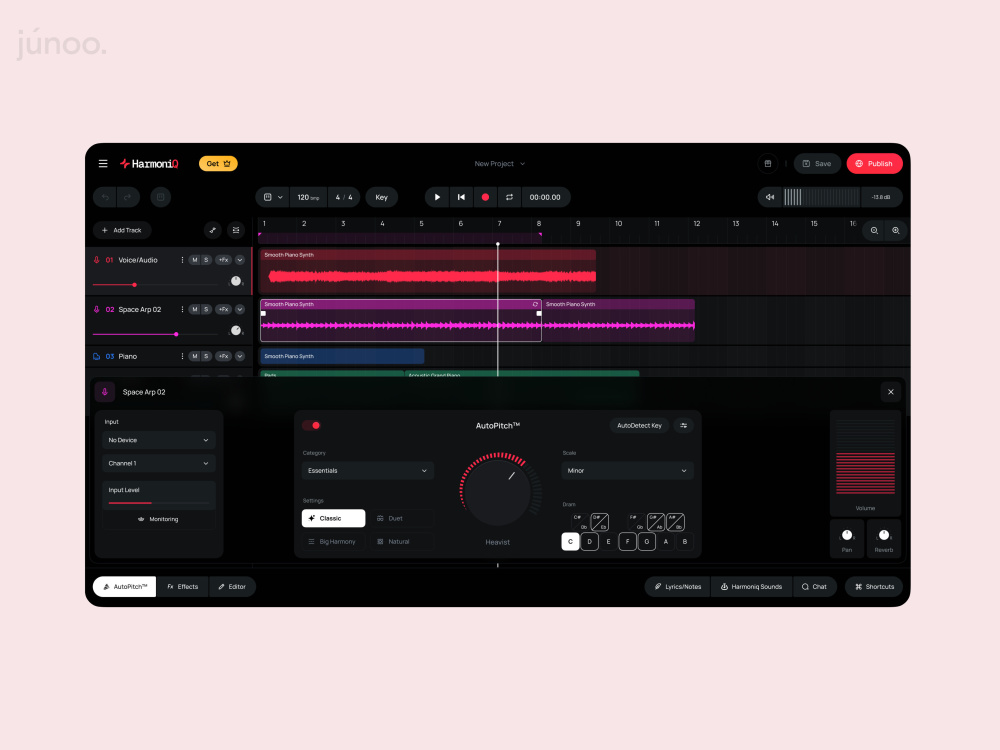This screenshot has height=750, width=1000.
Task: Open the metronome dropdown
Action: [x=273, y=197]
